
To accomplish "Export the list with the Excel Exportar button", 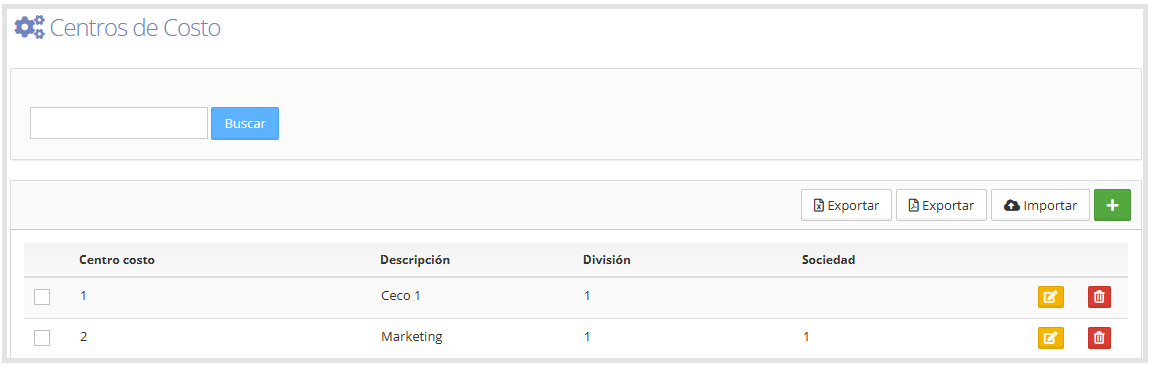I will coord(846,205).
